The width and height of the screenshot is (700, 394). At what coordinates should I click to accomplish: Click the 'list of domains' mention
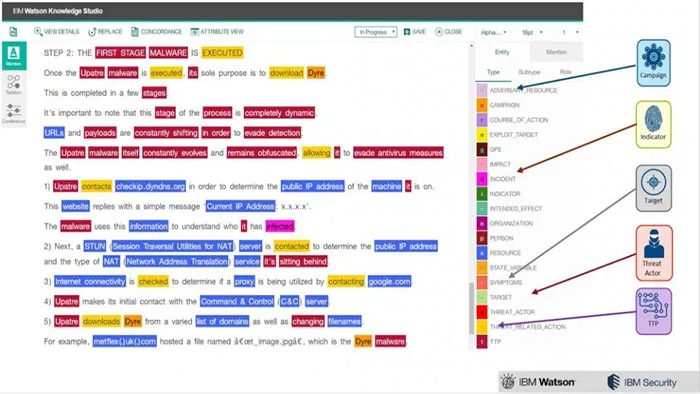click(222, 321)
